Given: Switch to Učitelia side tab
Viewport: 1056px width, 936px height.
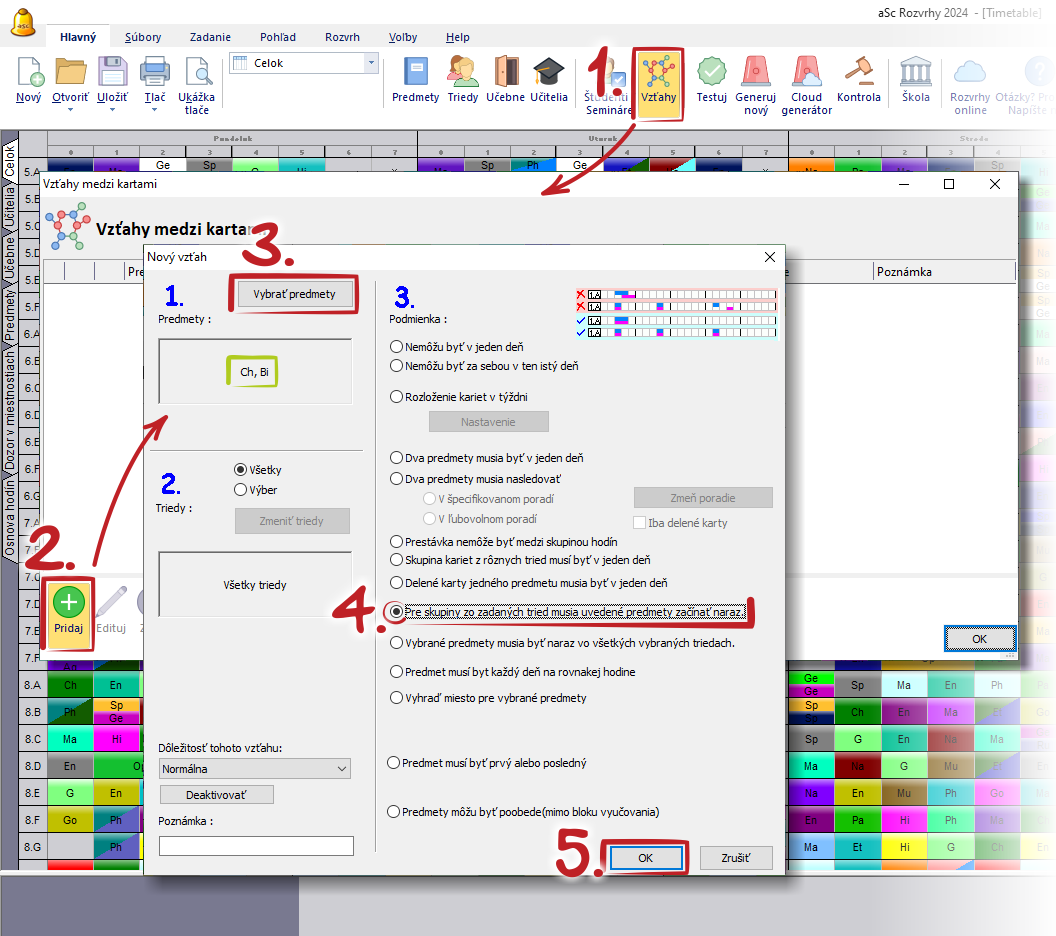Looking at the screenshot, I should pos(9,206).
